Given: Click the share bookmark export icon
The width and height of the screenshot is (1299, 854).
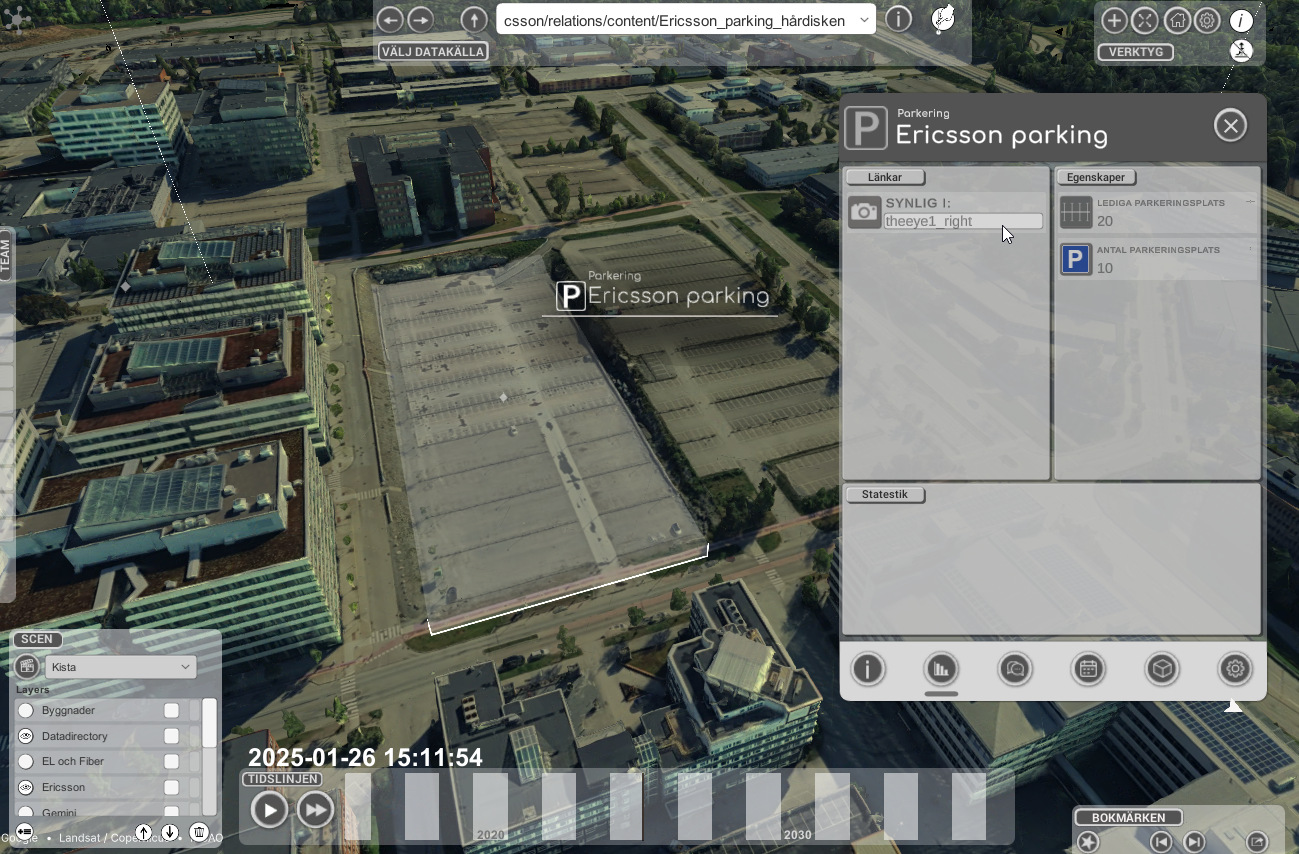Looking at the screenshot, I should coord(1257,842).
